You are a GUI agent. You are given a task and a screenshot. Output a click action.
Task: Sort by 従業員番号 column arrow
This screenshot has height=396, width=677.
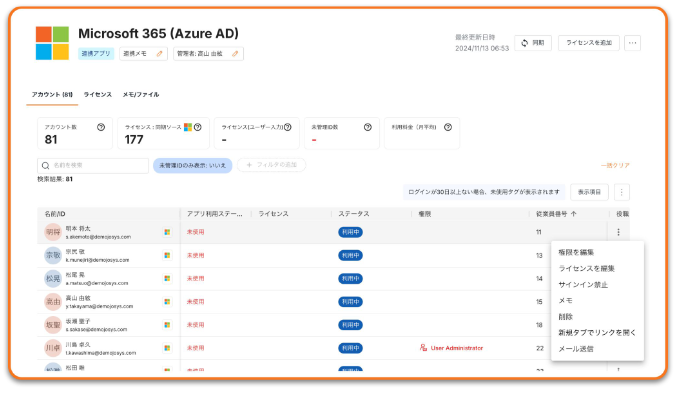pos(573,214)
